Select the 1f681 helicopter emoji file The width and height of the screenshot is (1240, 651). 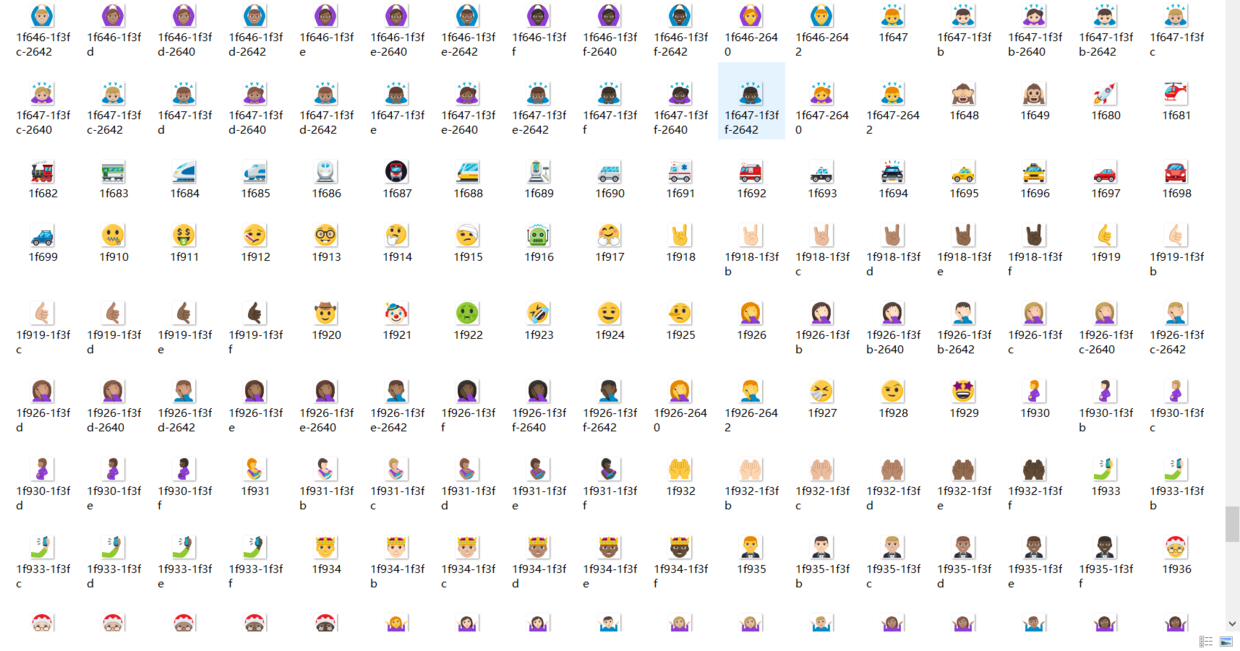point(1176,102)
